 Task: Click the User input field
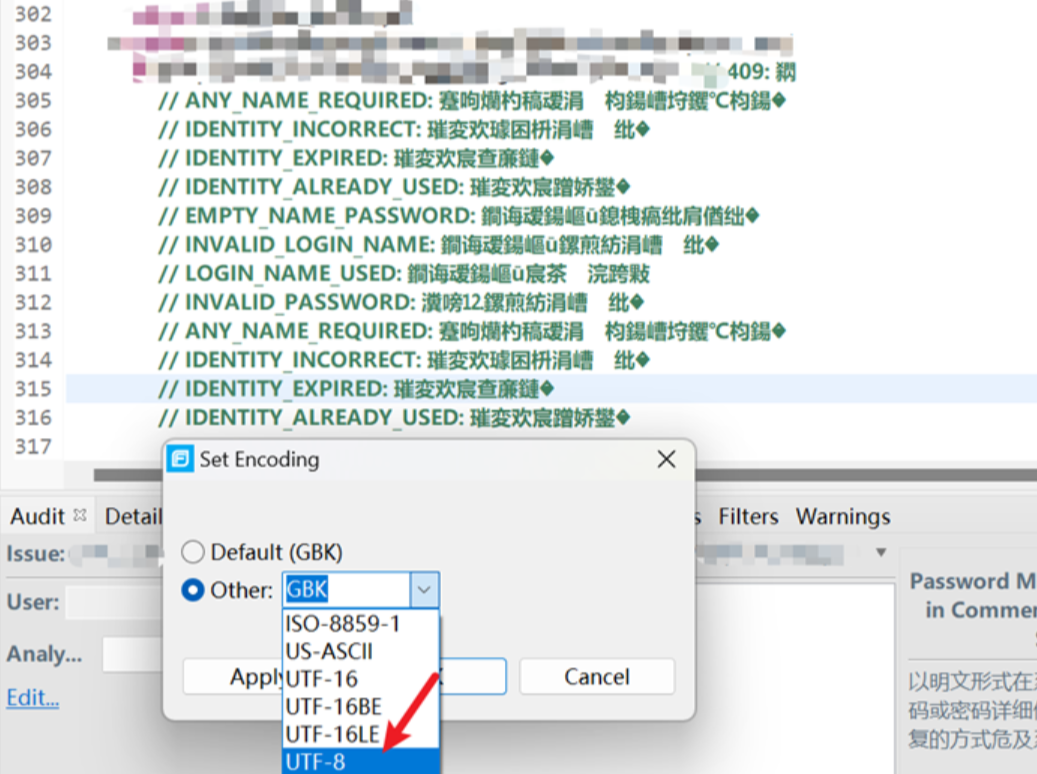click(x=114, y=603)
